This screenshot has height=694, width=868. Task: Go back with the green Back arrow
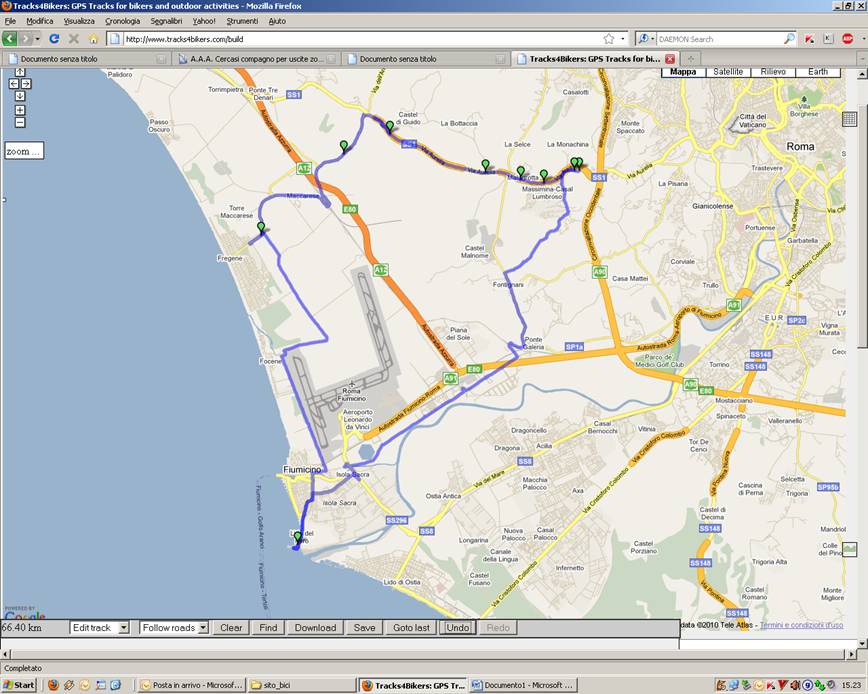pos(9,39)
